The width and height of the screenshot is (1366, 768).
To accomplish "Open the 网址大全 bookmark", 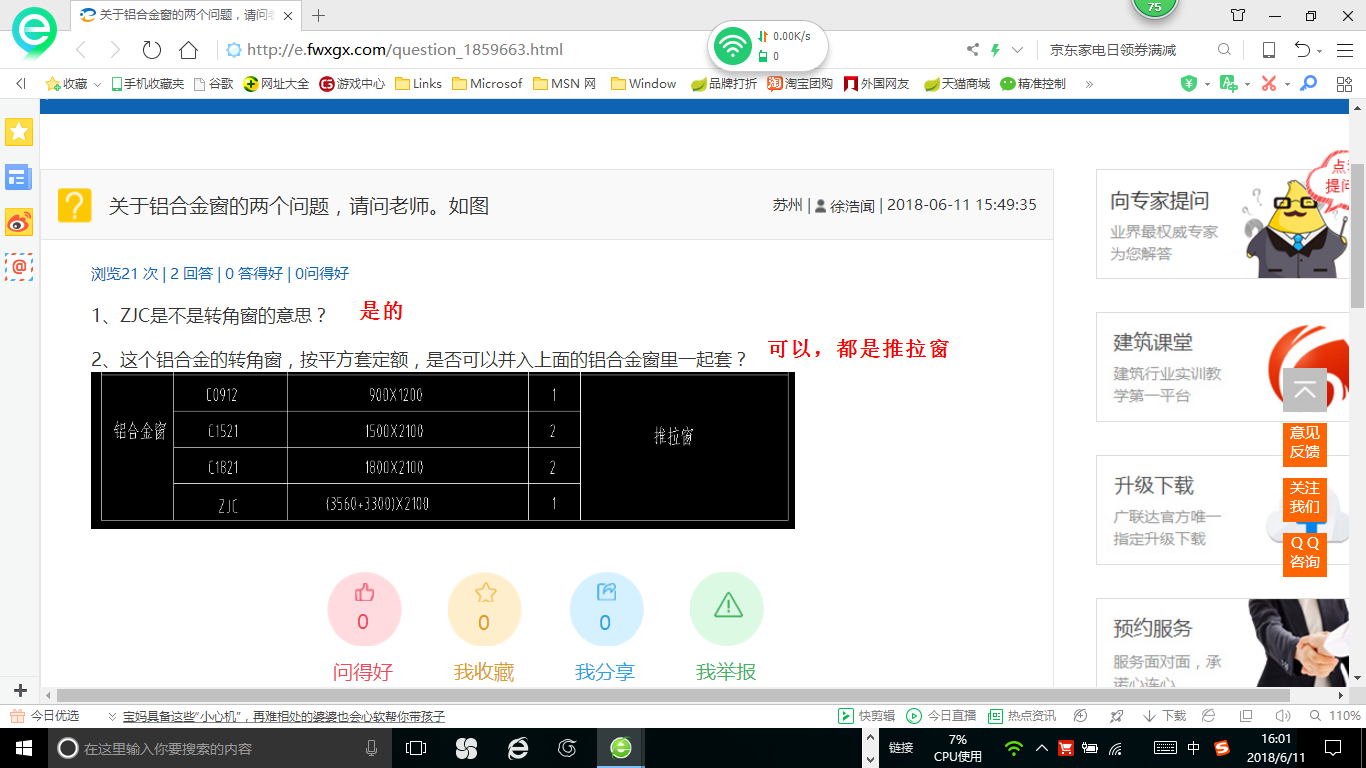I will (277, 84).
